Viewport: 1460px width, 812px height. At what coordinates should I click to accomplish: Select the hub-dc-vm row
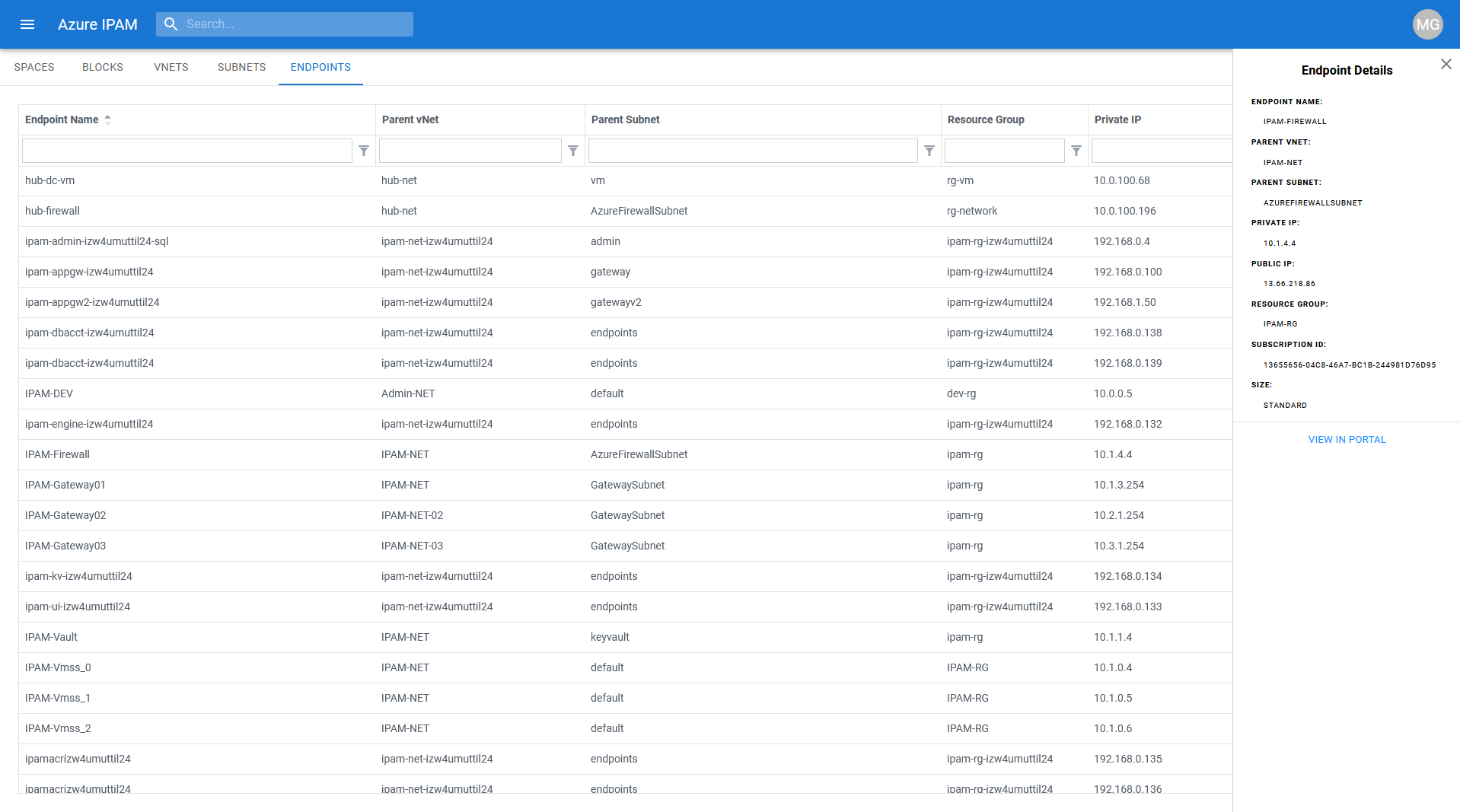[x=625, y=180]
